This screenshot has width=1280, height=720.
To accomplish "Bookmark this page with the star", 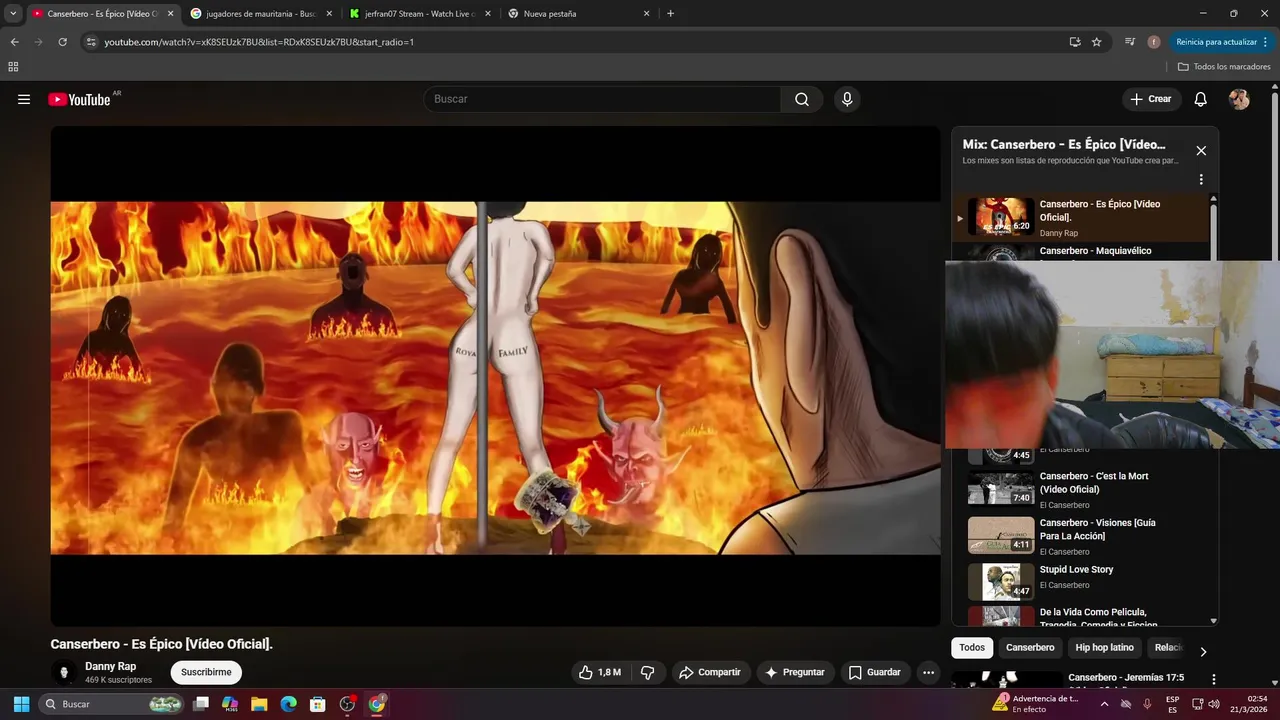I will [1096, 42].
